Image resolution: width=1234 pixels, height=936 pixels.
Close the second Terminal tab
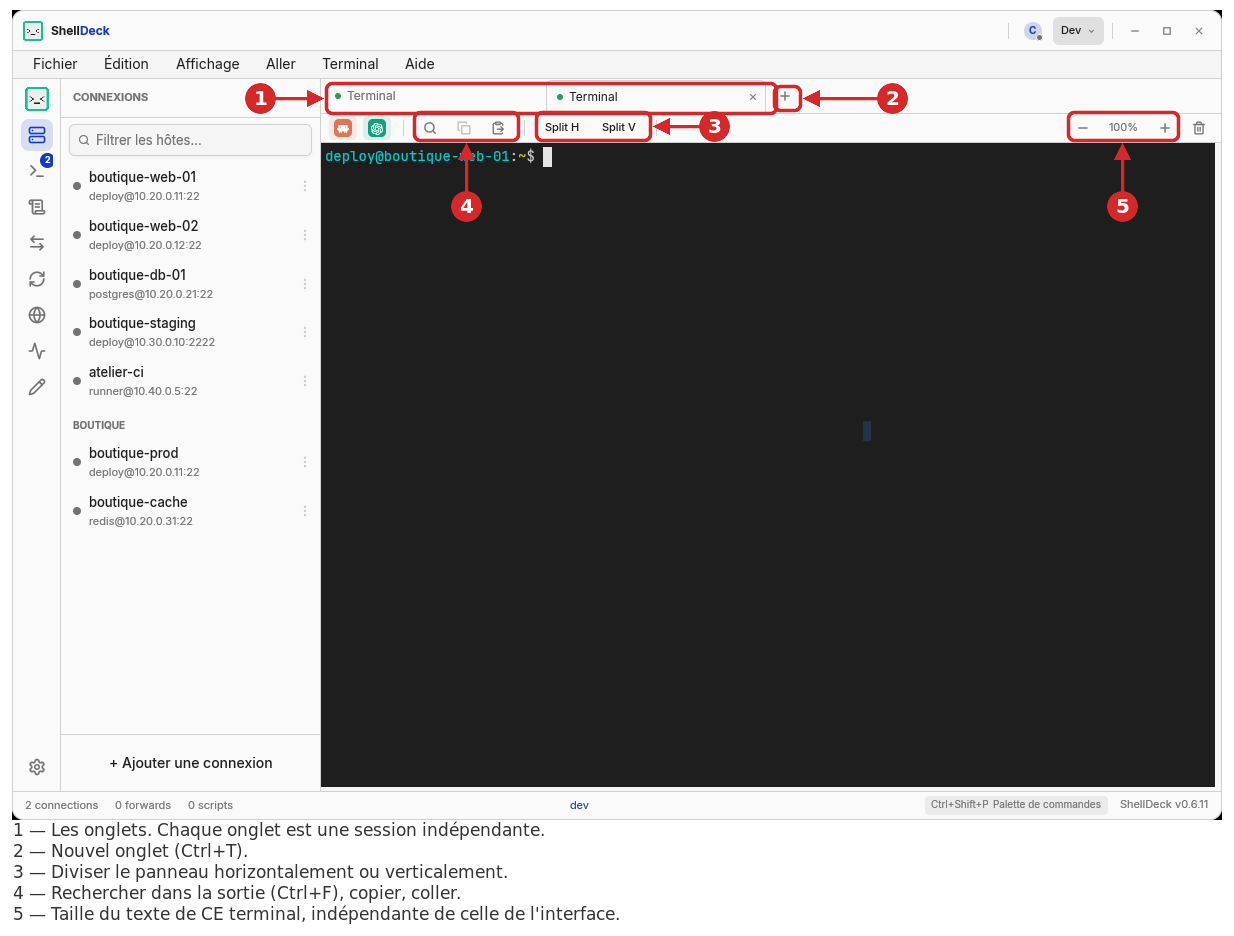coord(753,97)
